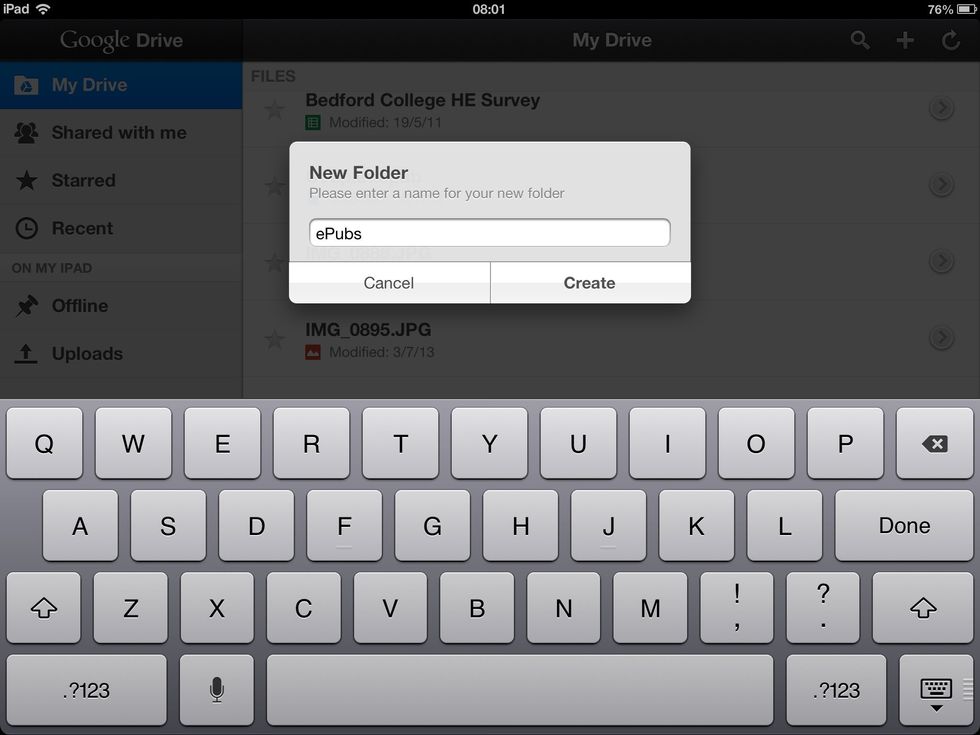
Task: Open My Drive in the sidebar
Action: coord(121,85)
